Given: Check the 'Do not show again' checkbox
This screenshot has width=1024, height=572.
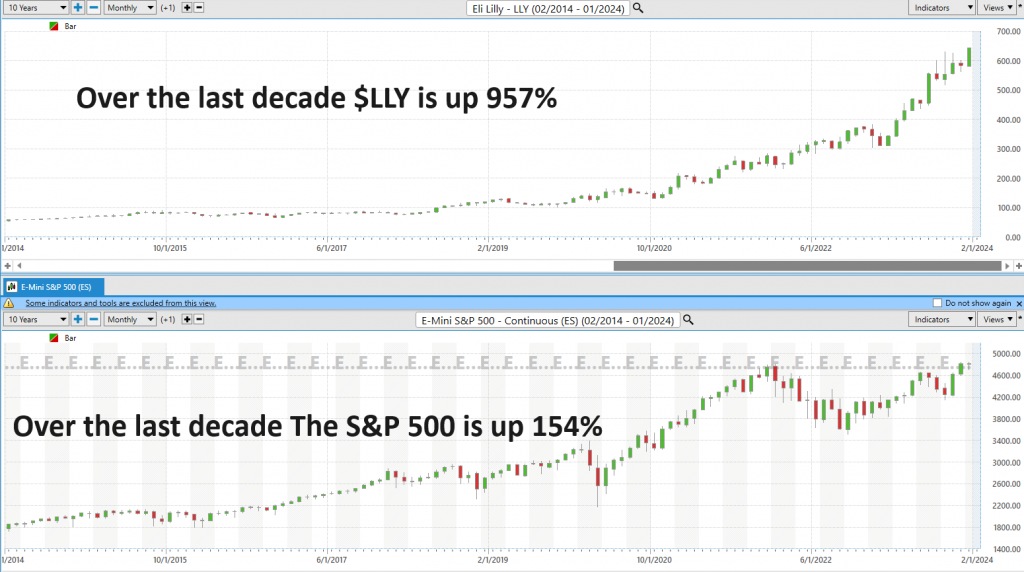Looking at the screenshot, I should point(937,303).
